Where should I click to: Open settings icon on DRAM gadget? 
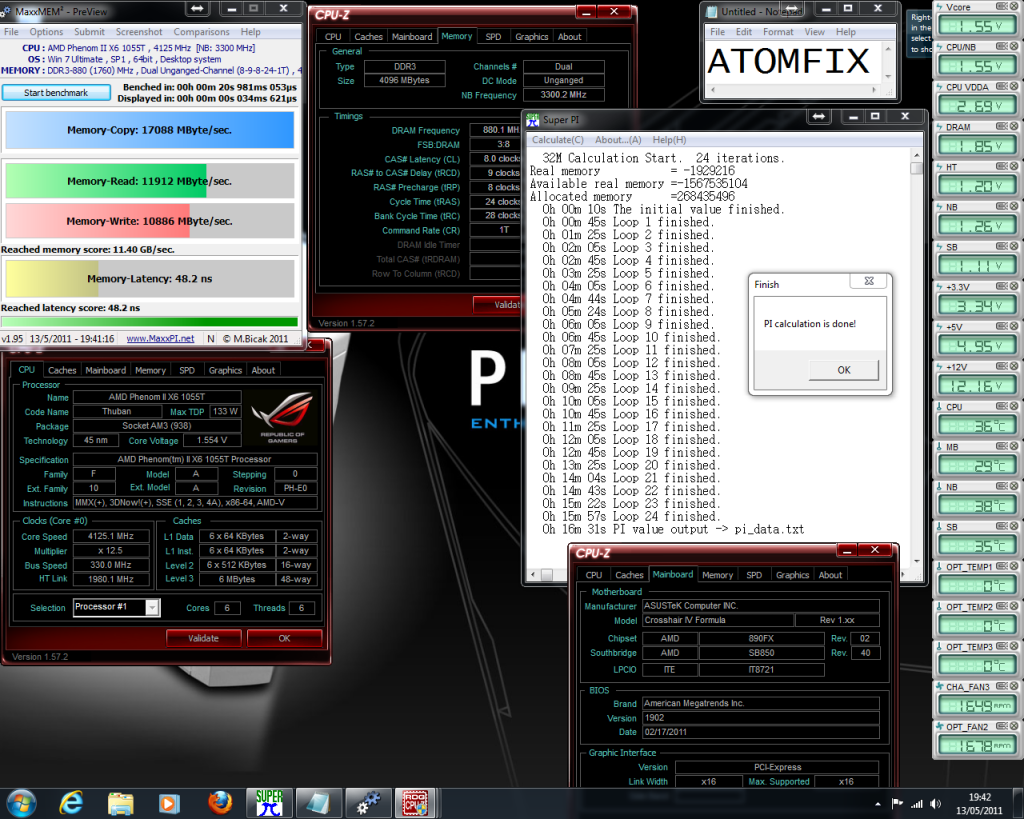pyautogui.click(x=1002, y=127)
